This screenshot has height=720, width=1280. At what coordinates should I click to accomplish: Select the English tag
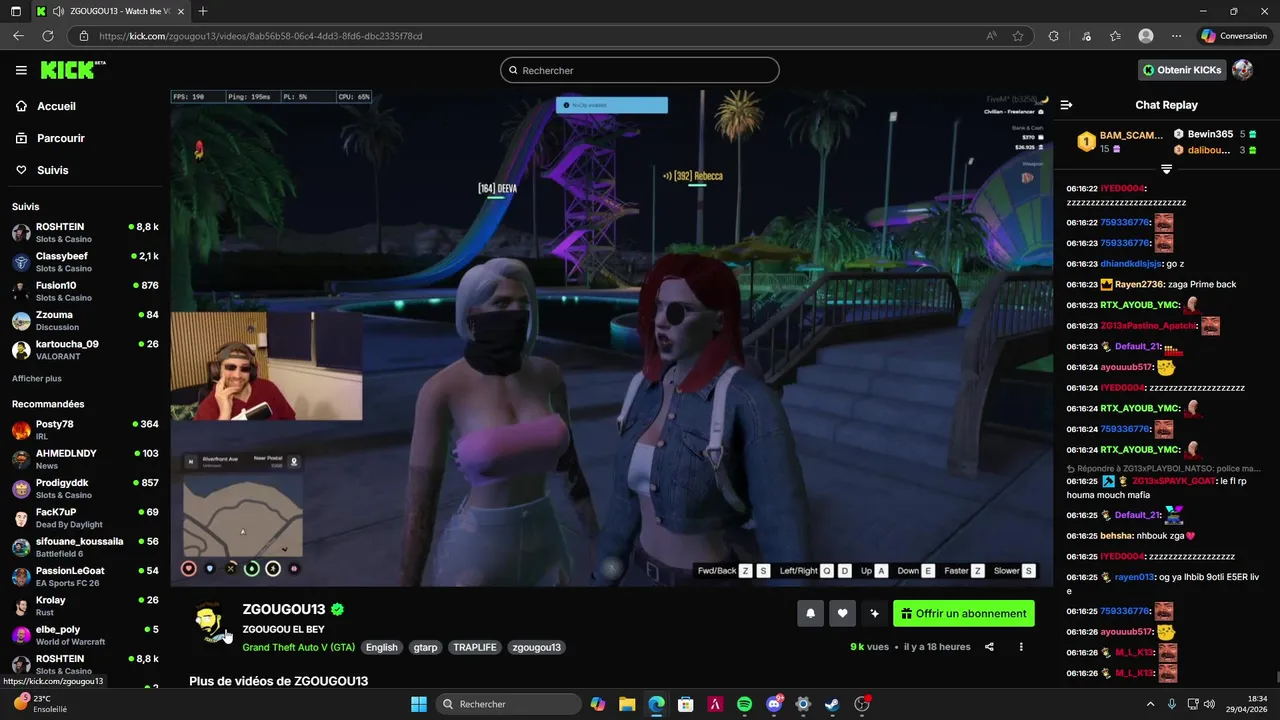pos(381,647)
